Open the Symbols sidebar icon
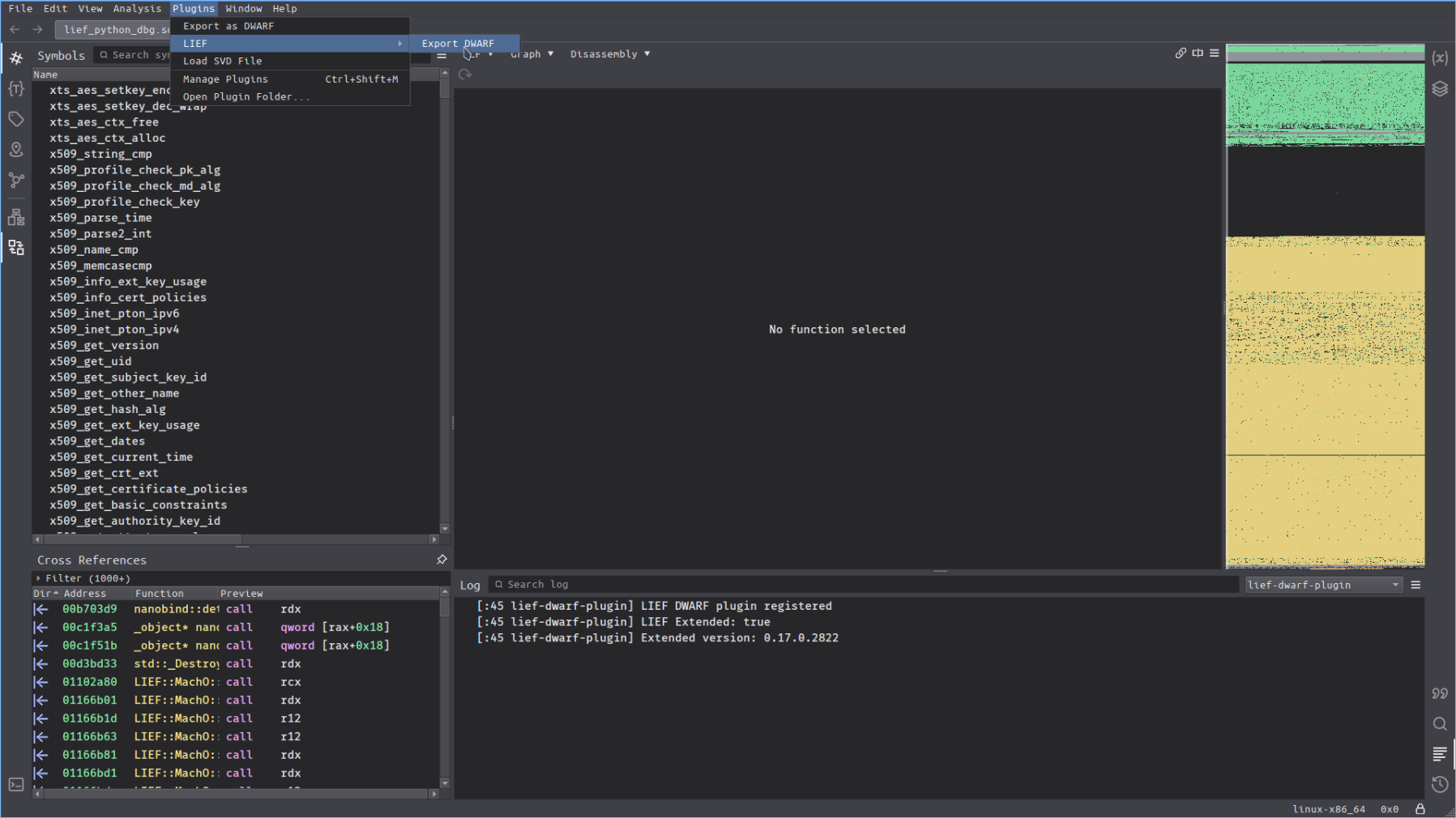The height and width of the screenshot is (818, 1456). (x=16, y=58)
